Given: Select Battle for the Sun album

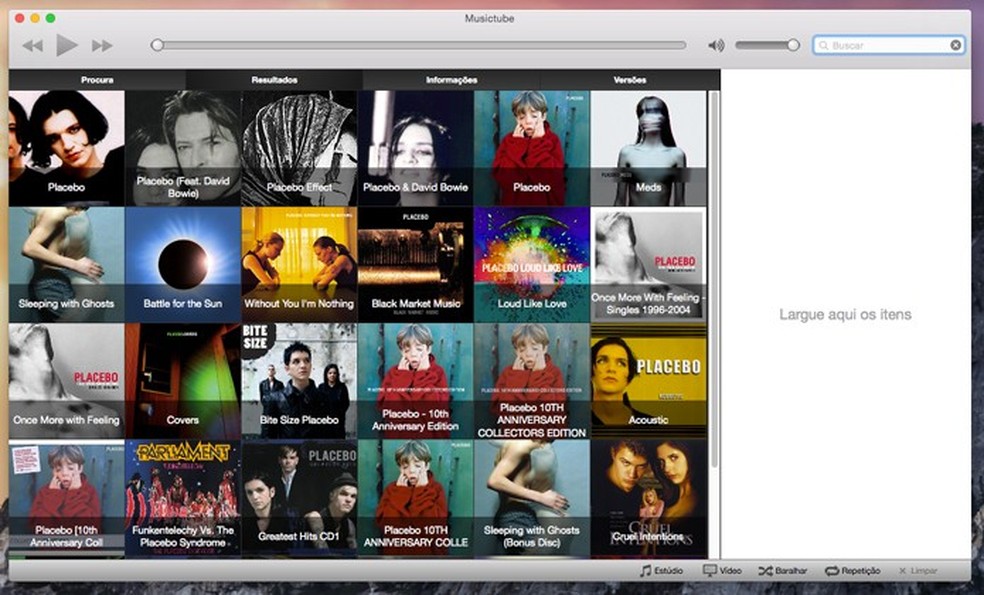Looking at the screenshot, I should (183, 265).
